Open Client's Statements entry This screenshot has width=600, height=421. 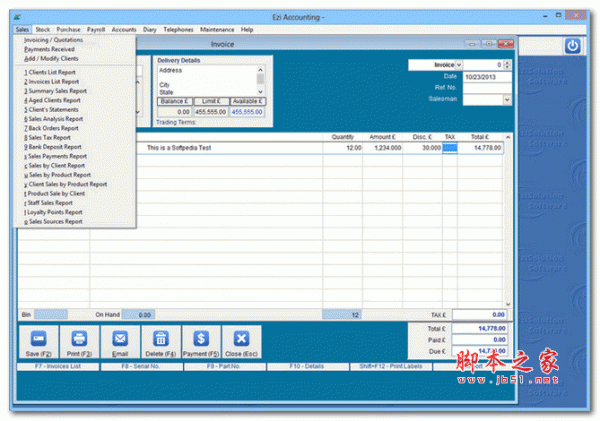pos(51,109)
